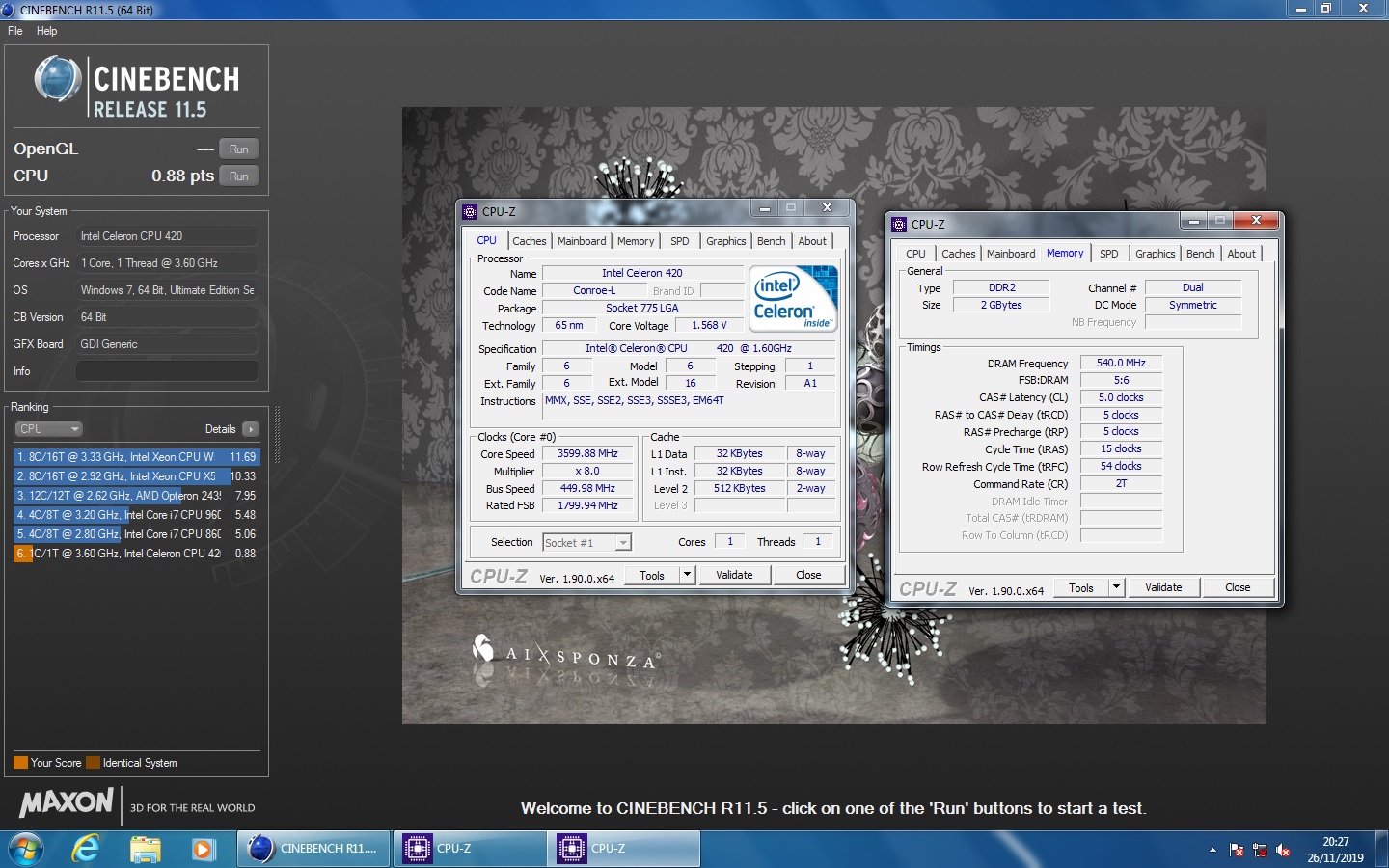This screenshot has height=868, width=1389.
Task: Open Windows Explorer folder taskbar icon
Action: coord(145,849)
